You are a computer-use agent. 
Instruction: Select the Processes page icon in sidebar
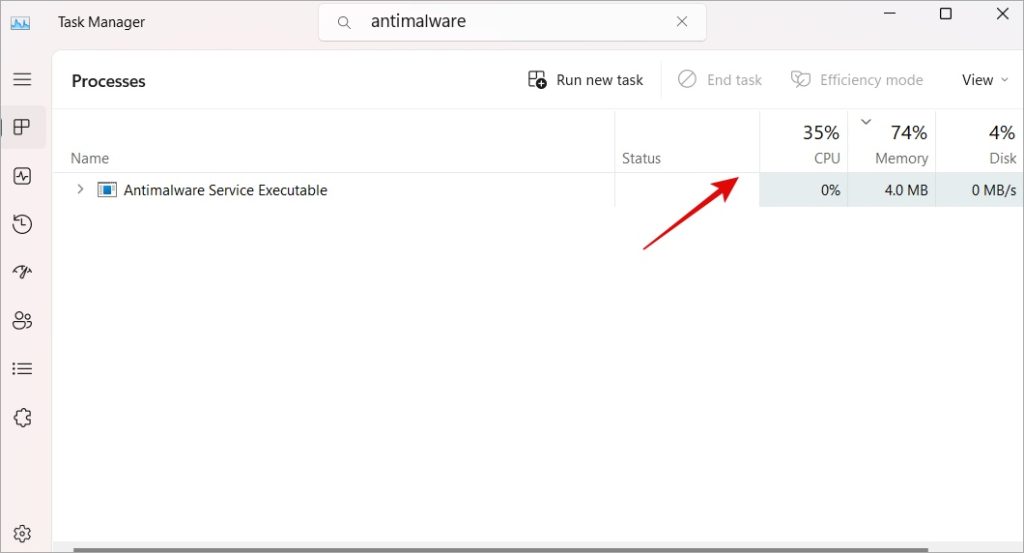click(x=22, y=127)
